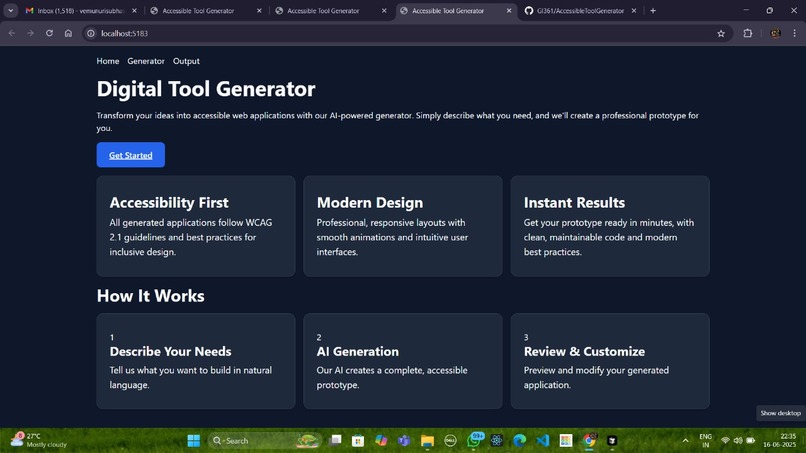Open WhatsApp with the 99+ badge
806x453 pixels.
click(474, 440)
